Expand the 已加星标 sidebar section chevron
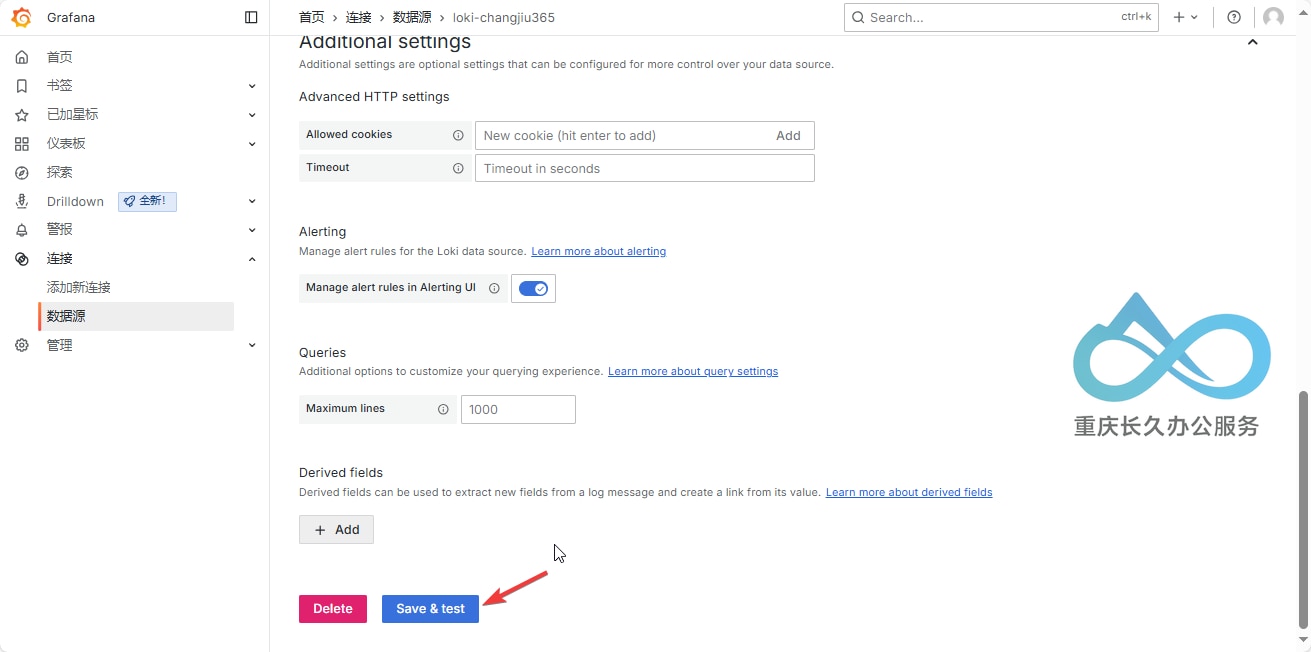 [252, 115]
